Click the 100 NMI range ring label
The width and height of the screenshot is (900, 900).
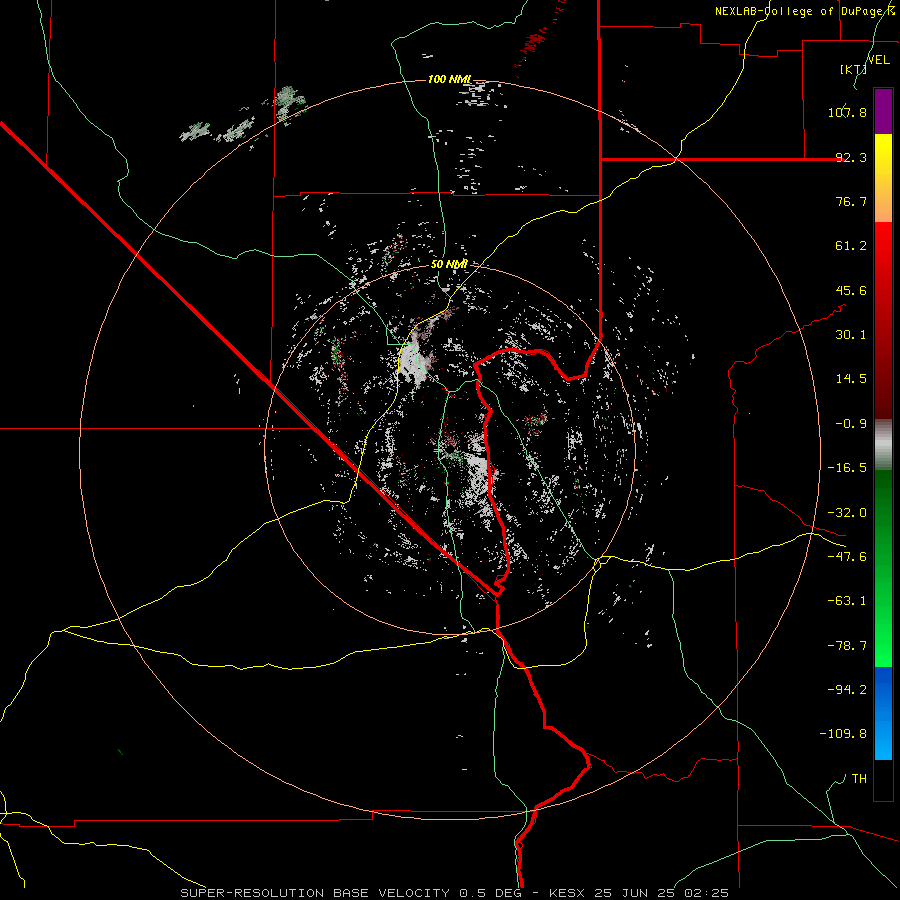(449, 79)
